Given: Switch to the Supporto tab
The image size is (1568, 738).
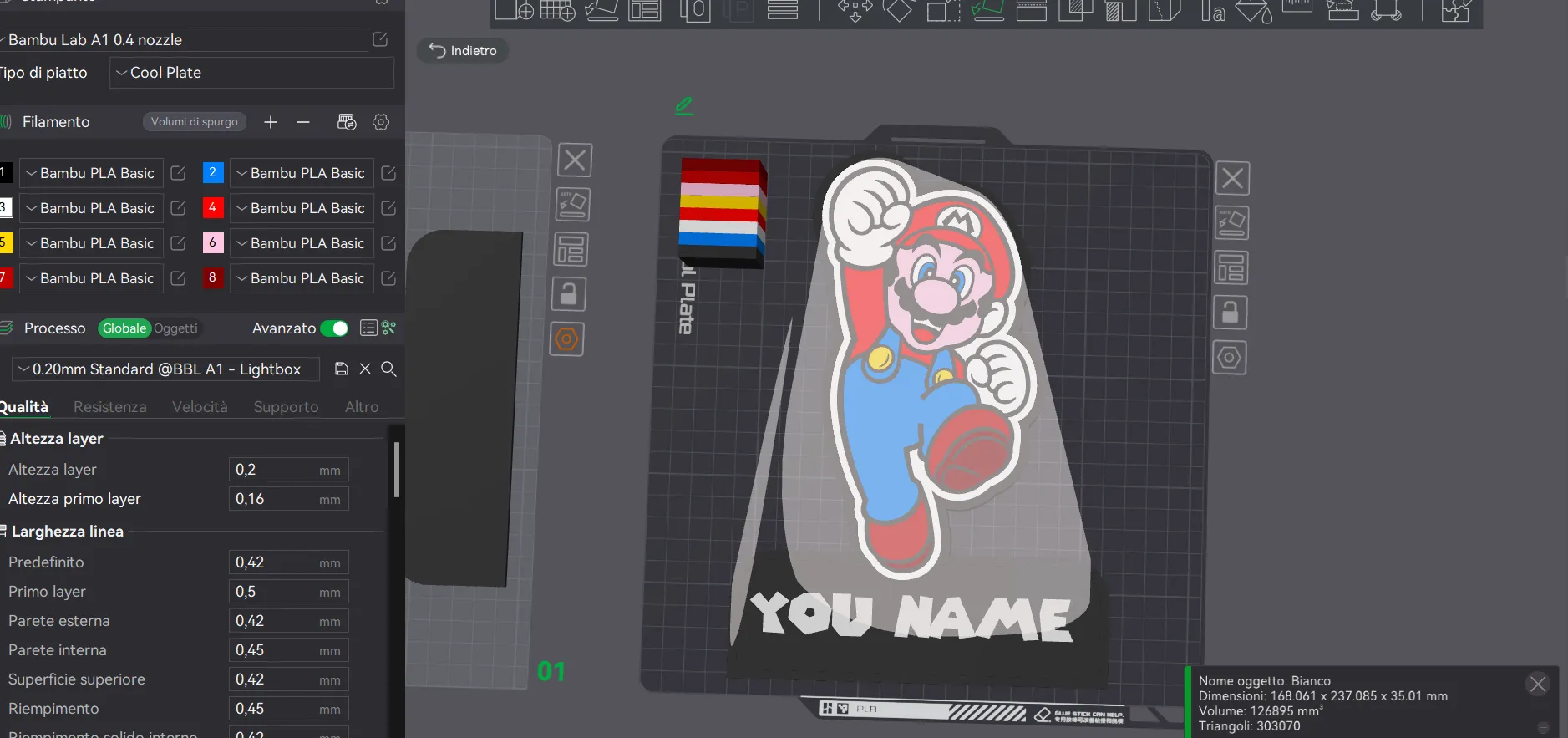Looking at the screenshot, I should click(x=287, y=407).
